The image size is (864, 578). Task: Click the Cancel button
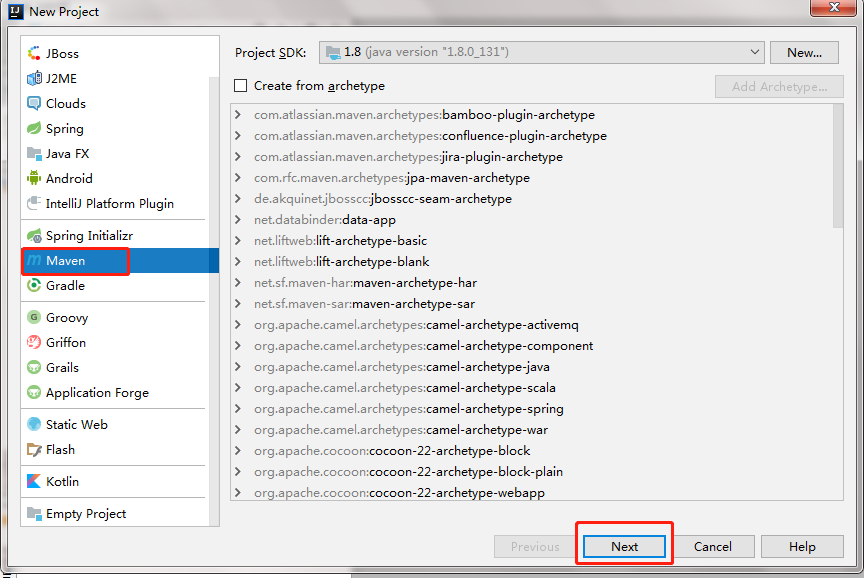pos(713,547)
